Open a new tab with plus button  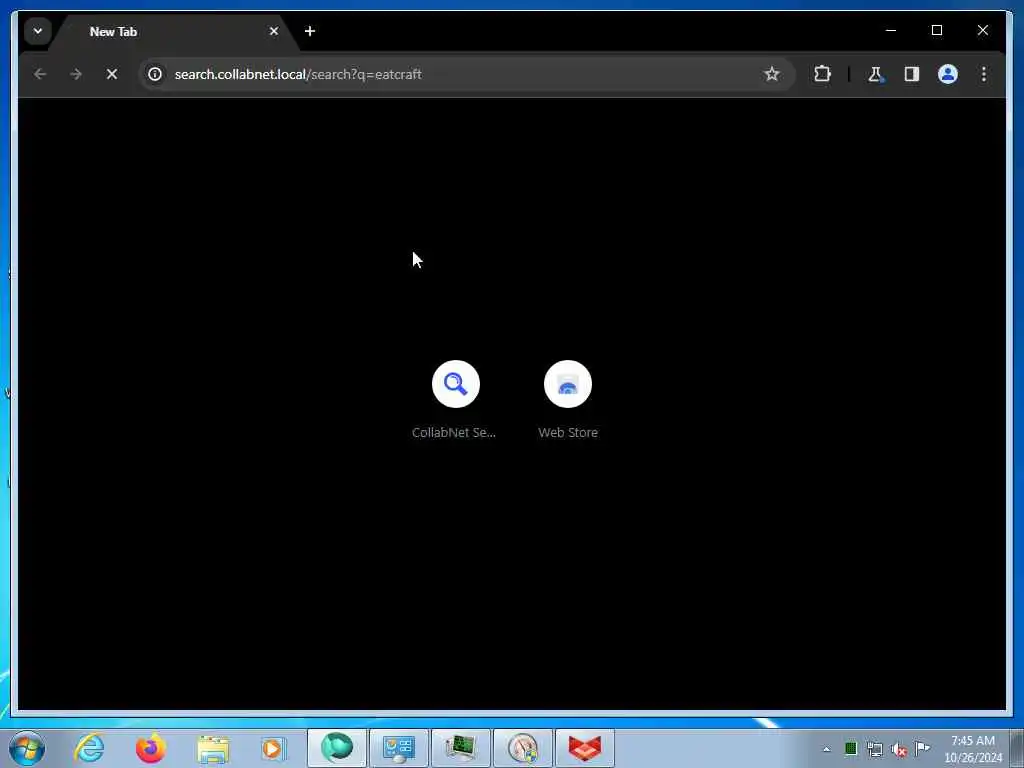click(310, 31)
